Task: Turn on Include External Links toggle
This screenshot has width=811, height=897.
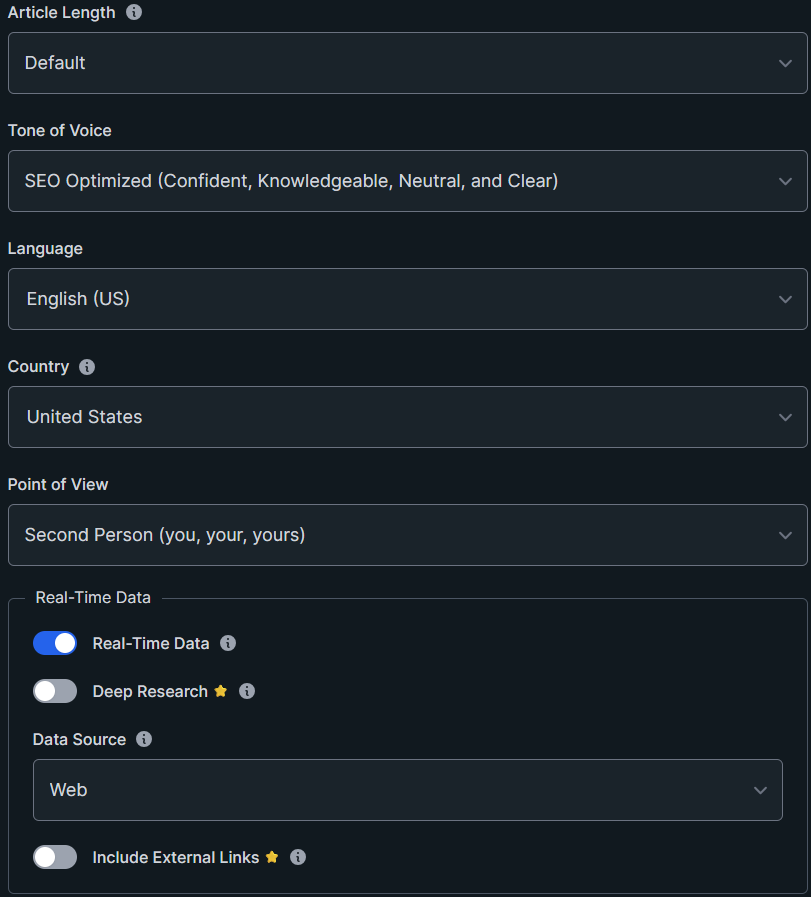Action: coord(55,857)
